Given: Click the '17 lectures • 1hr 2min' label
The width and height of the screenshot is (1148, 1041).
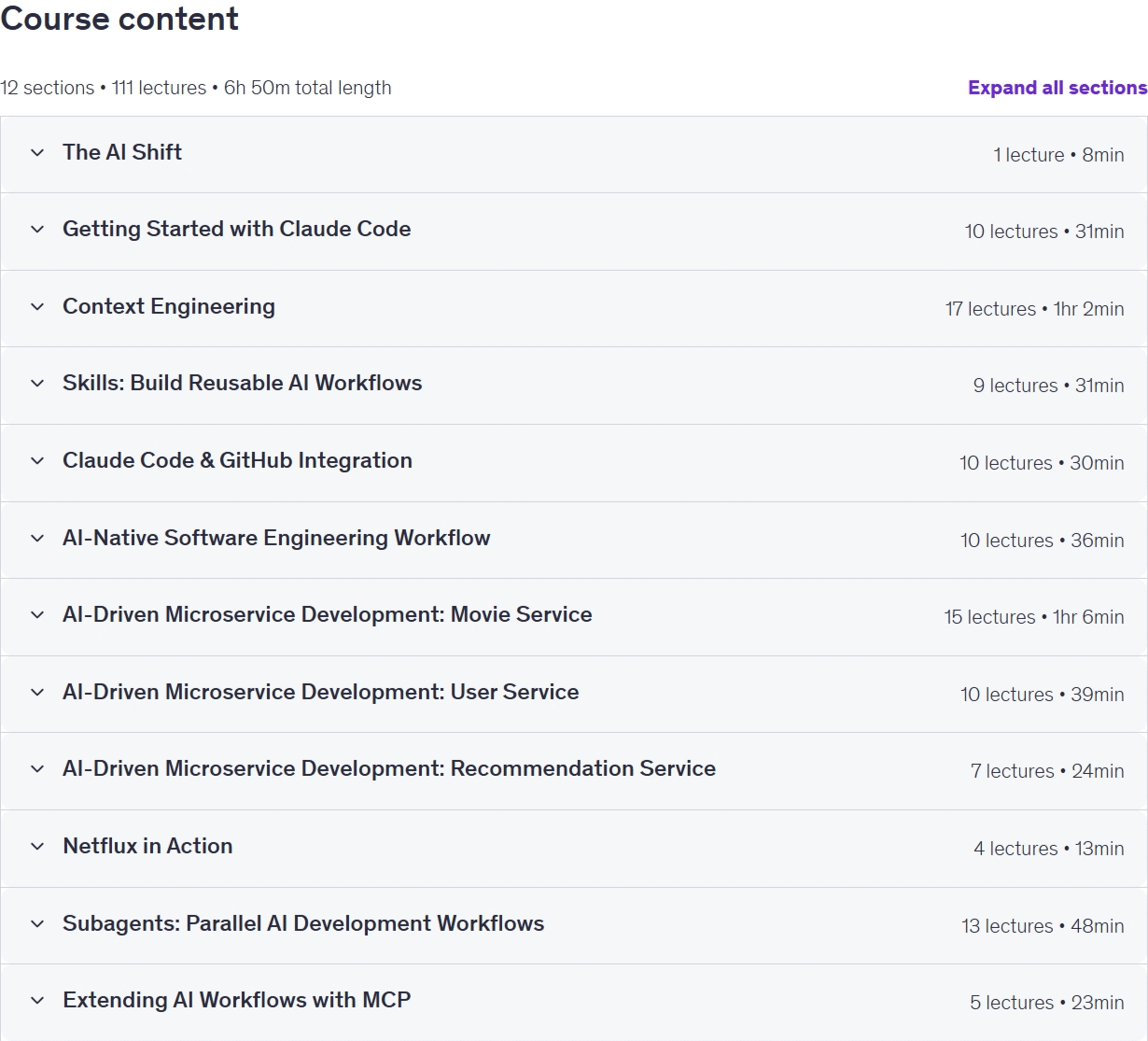Looking at the screenshot, I should [x=1034, y=309].
